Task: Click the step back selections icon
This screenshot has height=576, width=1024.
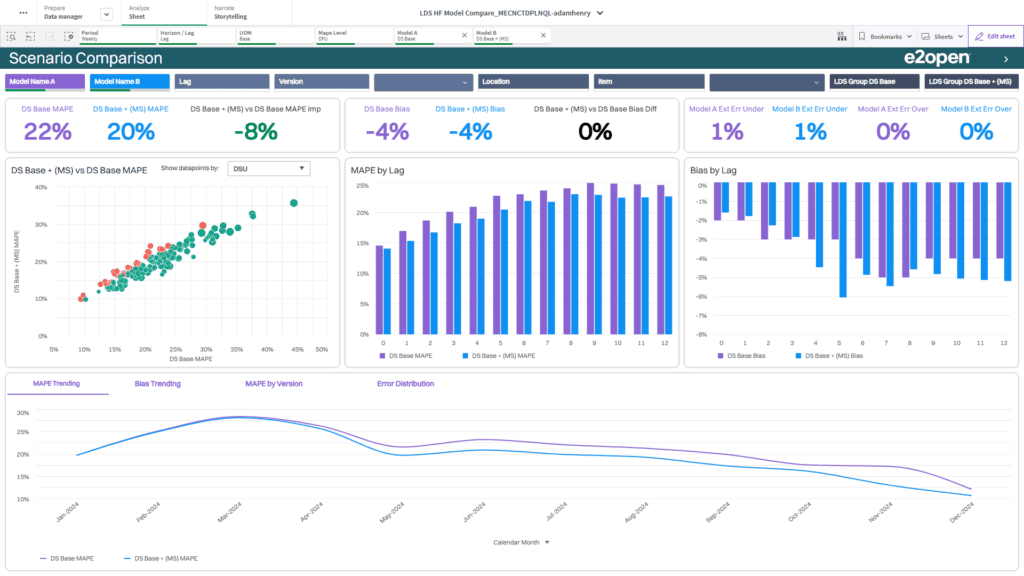Action: click(x=31, y=35)
